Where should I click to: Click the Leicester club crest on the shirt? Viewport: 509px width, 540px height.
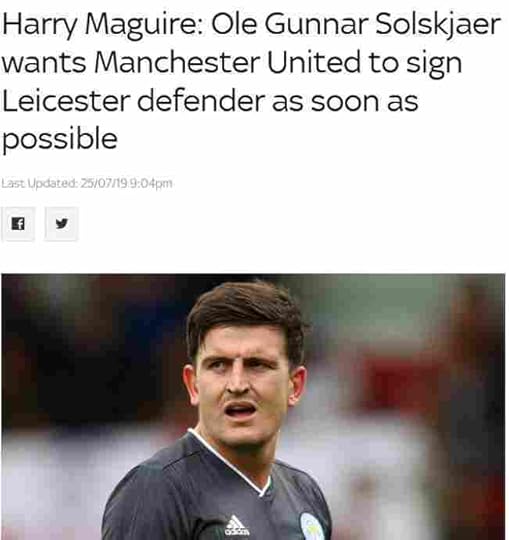click(312, 527)
